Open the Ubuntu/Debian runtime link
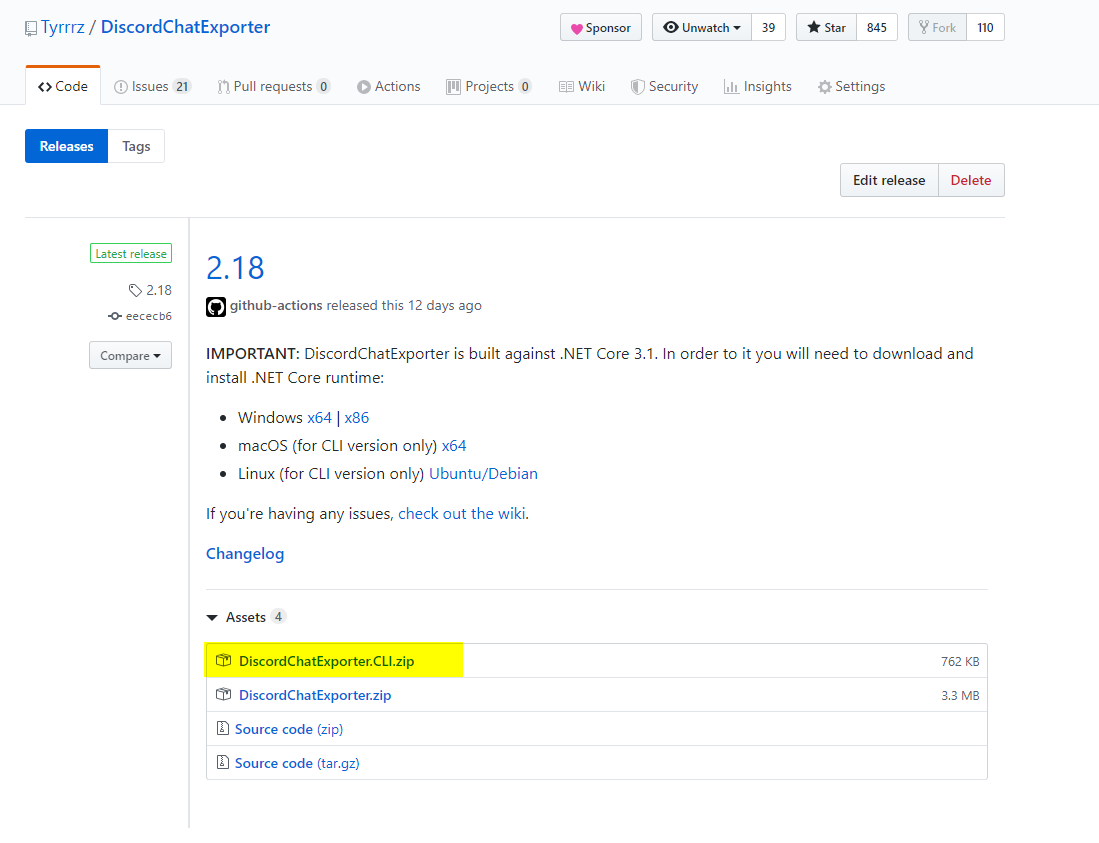 coord(484,474)
